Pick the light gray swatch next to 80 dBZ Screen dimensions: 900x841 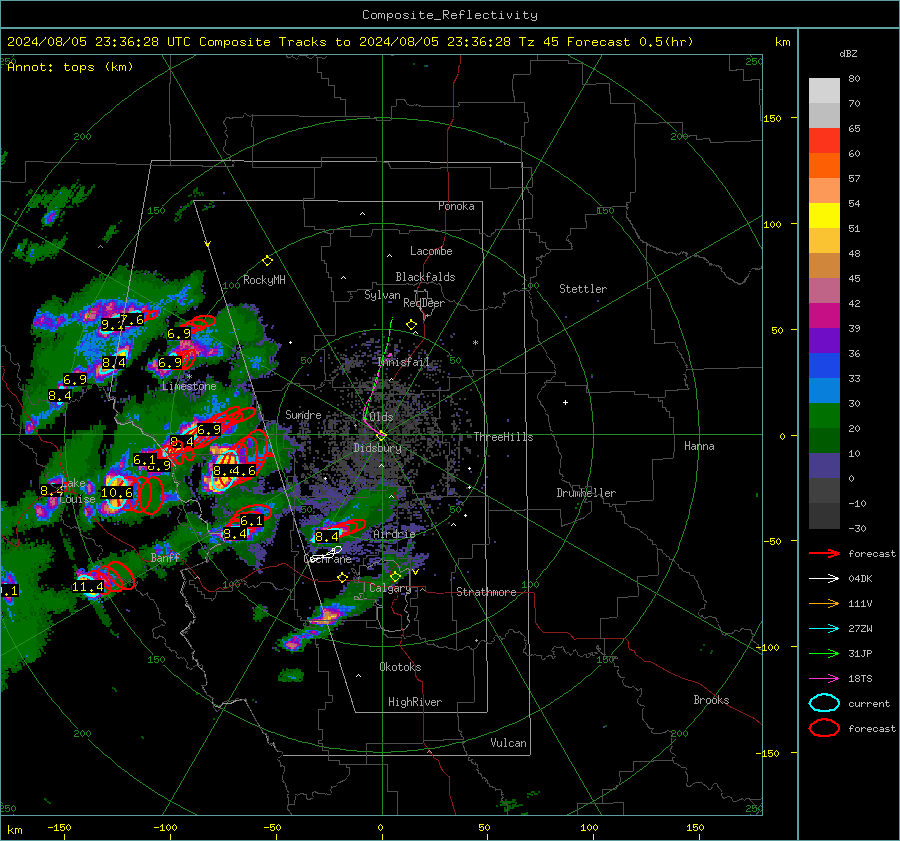tap(824, 91)
